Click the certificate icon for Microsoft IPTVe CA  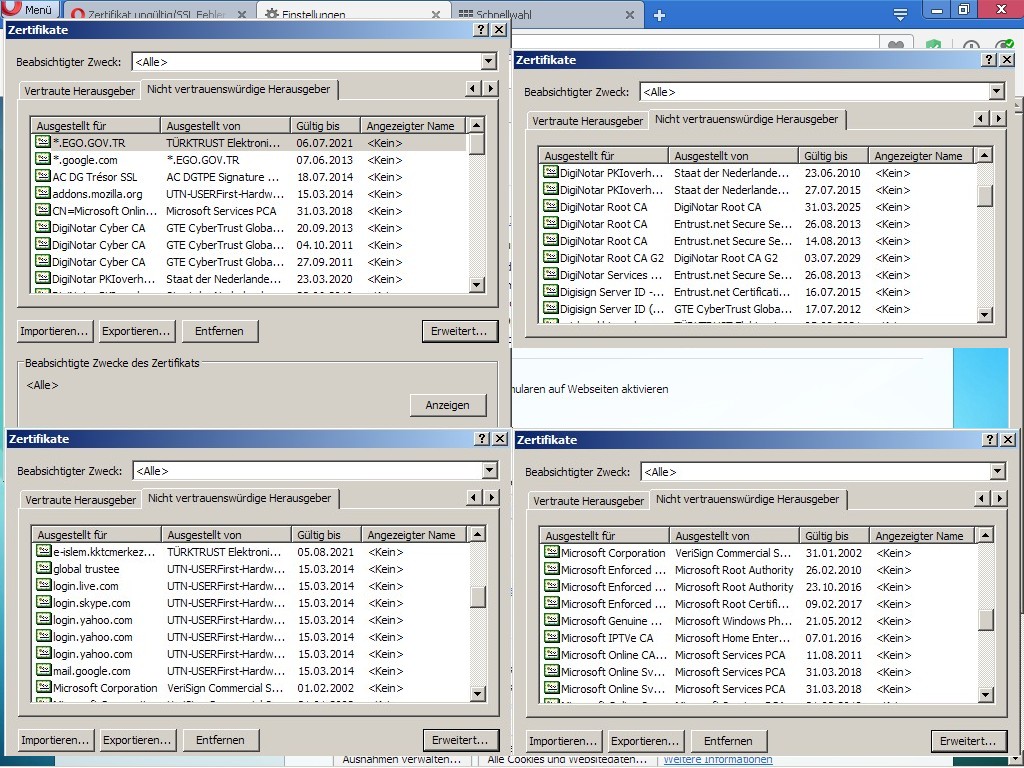click(x=552, y=637)
